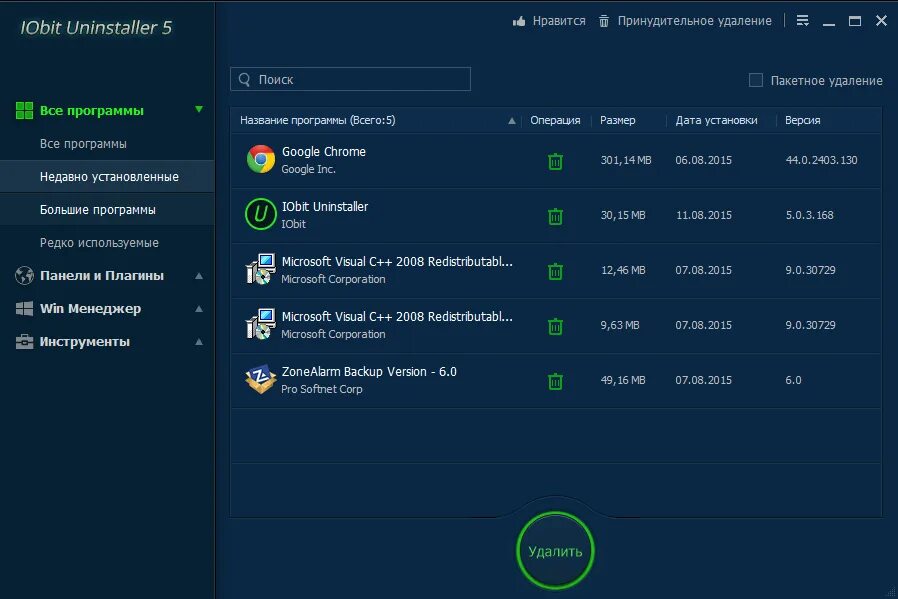Open Принудительное удаление trash icon
This screenshot has height=599, width=898.
coord(604,21)
